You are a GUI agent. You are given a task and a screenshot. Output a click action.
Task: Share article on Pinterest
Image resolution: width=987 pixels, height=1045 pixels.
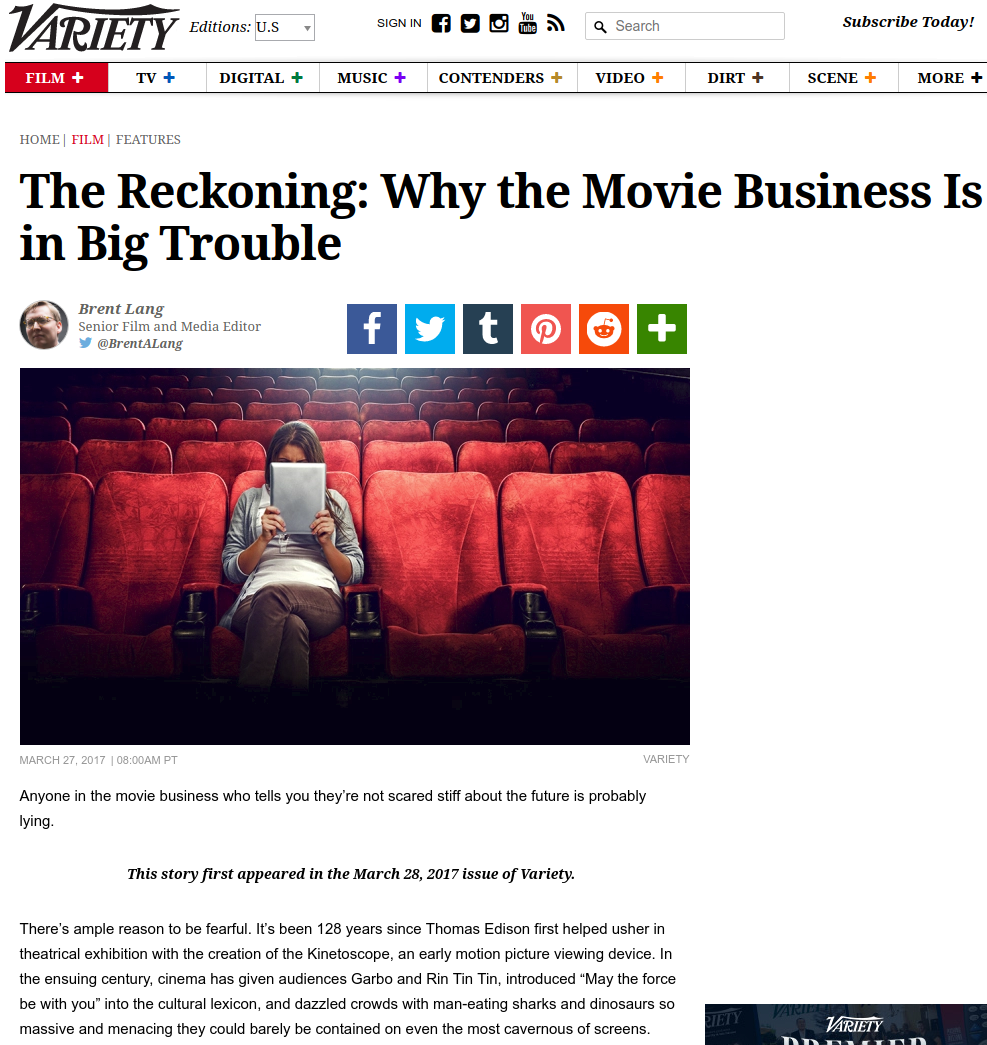[546, 329]
